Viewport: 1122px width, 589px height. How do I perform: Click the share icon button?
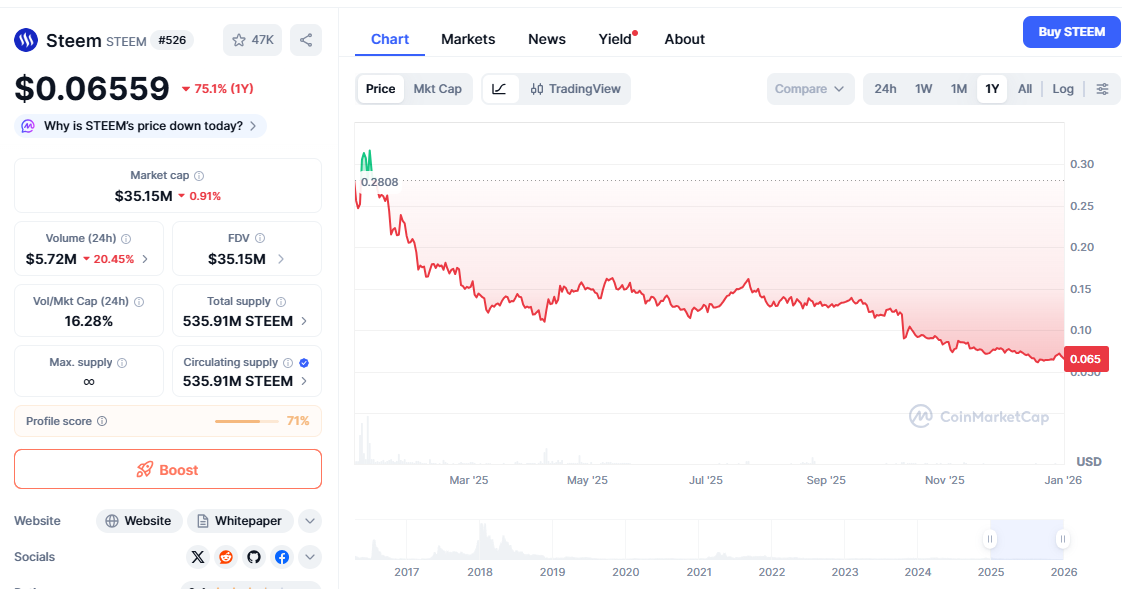point(306,40)
